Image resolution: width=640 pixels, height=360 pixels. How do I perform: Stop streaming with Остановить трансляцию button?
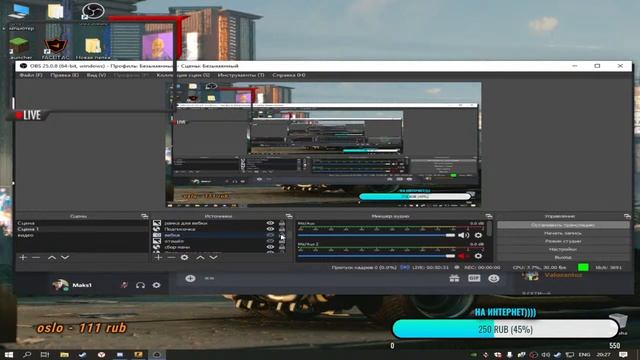(563, 225)
